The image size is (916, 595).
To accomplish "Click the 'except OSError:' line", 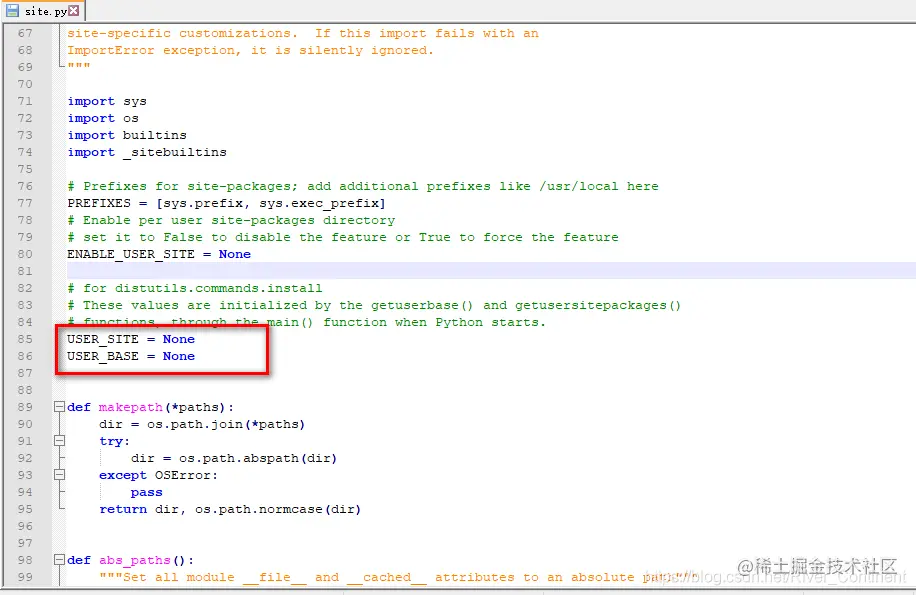I will [x=158, y=475].
